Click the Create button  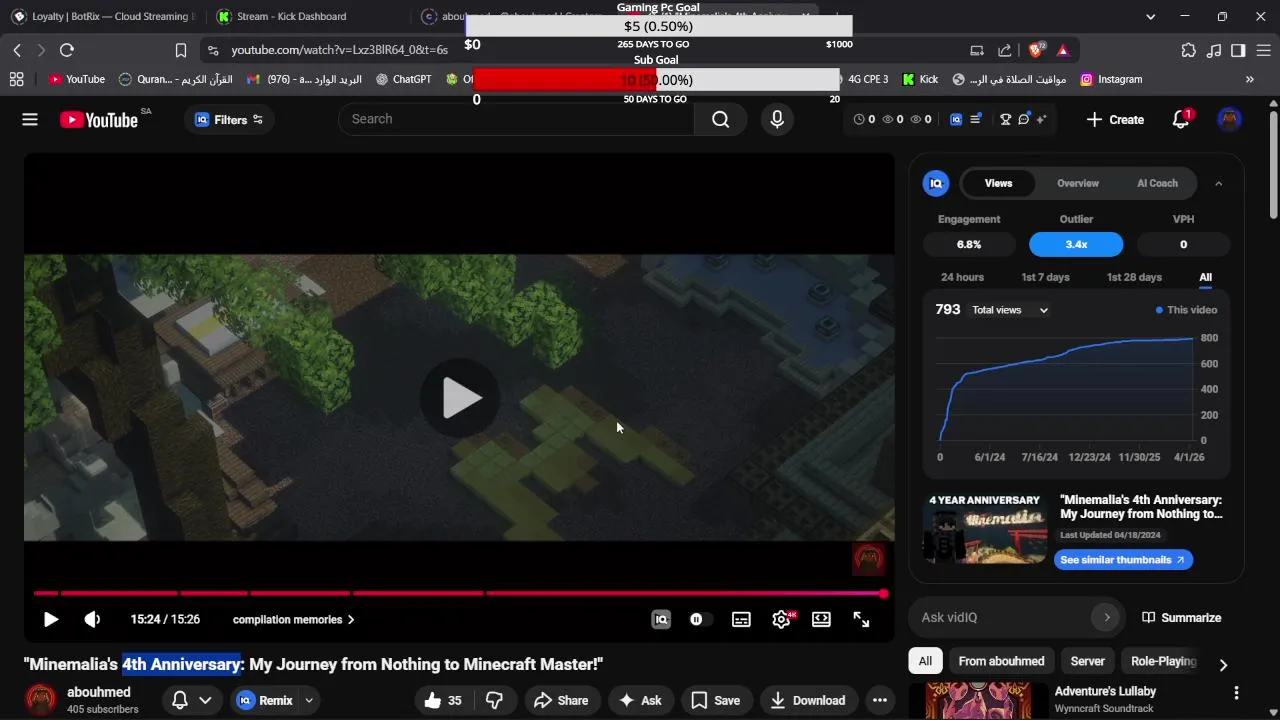point(1115,119)
